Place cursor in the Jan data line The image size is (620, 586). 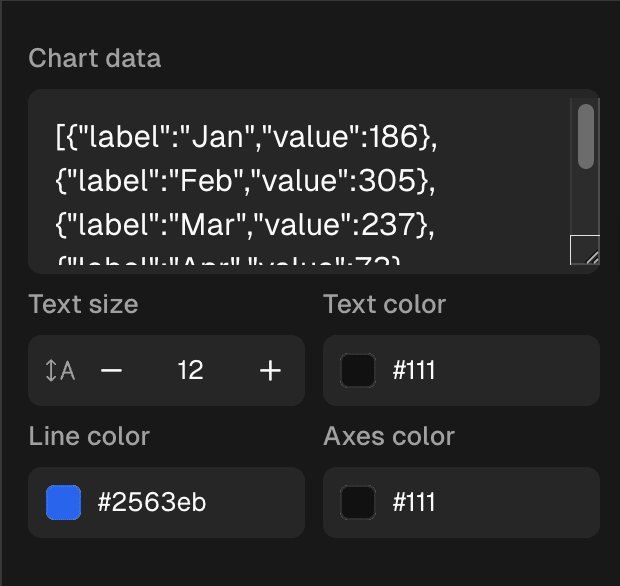(246, 137)
